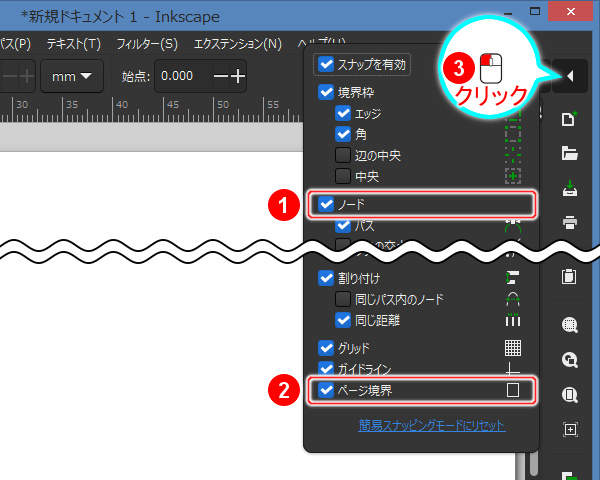Toggle 同じ距離 checkbox

click(343, 320)
